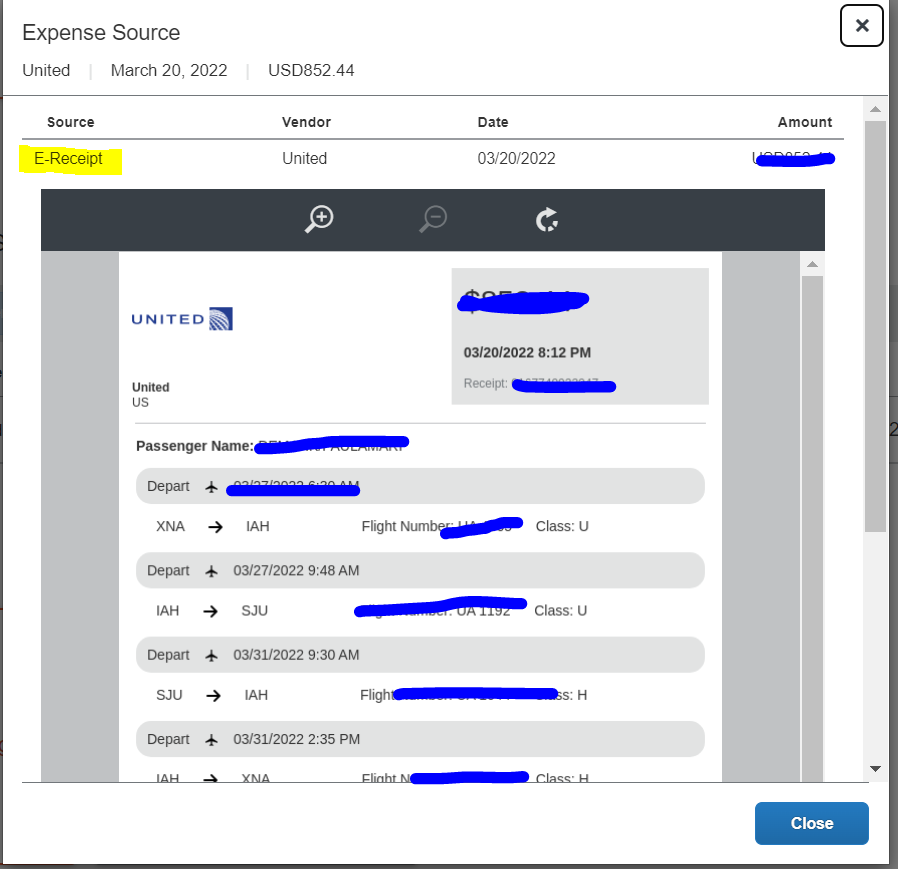Screen dimensions: 898x869
Task: Click the outer dialog scrollbar thumb
Action: pos(875,327)
